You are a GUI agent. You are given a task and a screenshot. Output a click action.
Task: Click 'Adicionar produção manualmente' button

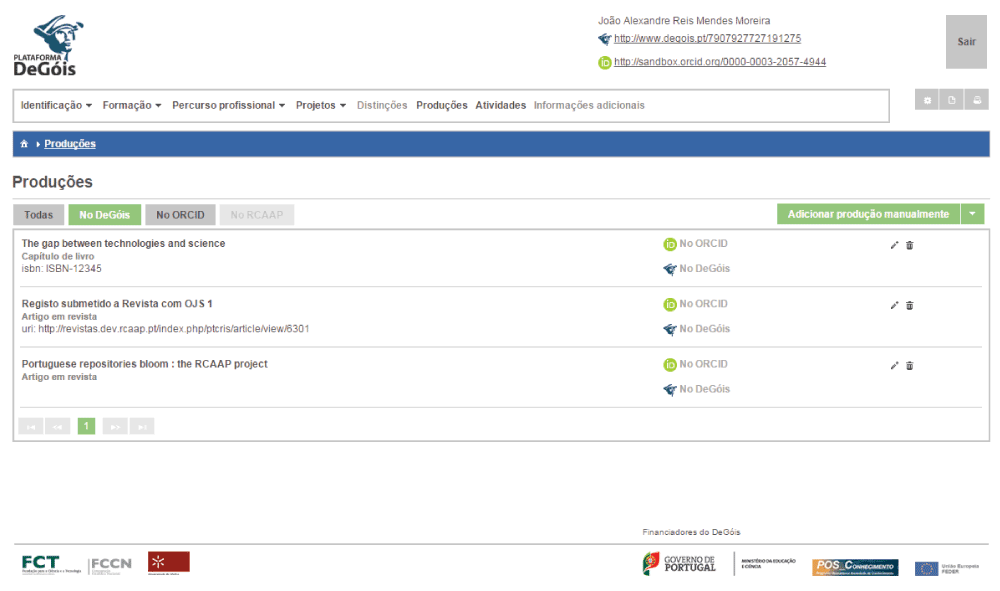coord(867,214)
